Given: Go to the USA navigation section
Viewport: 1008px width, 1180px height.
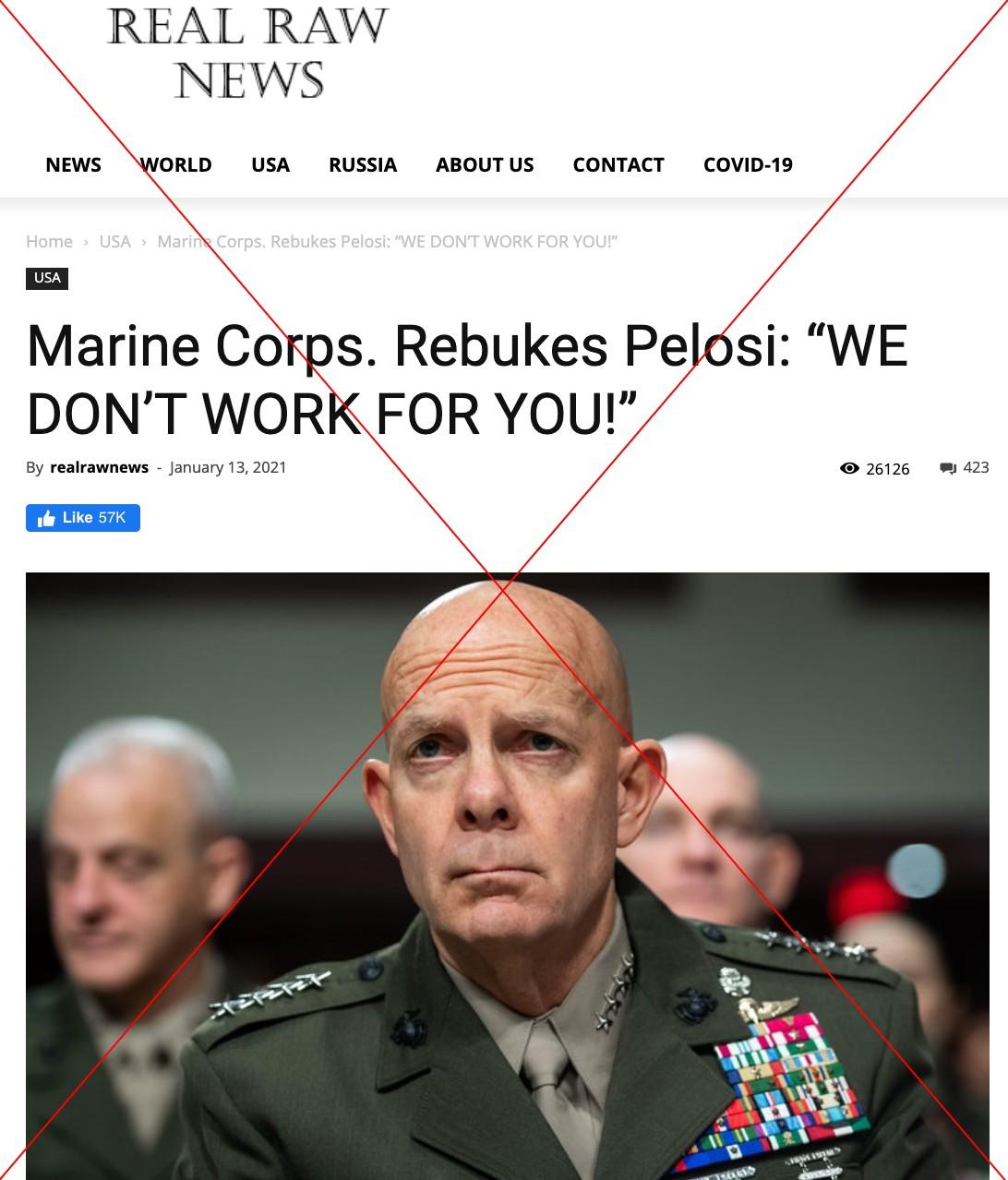Looking at the screenshot, I should 270,165.
